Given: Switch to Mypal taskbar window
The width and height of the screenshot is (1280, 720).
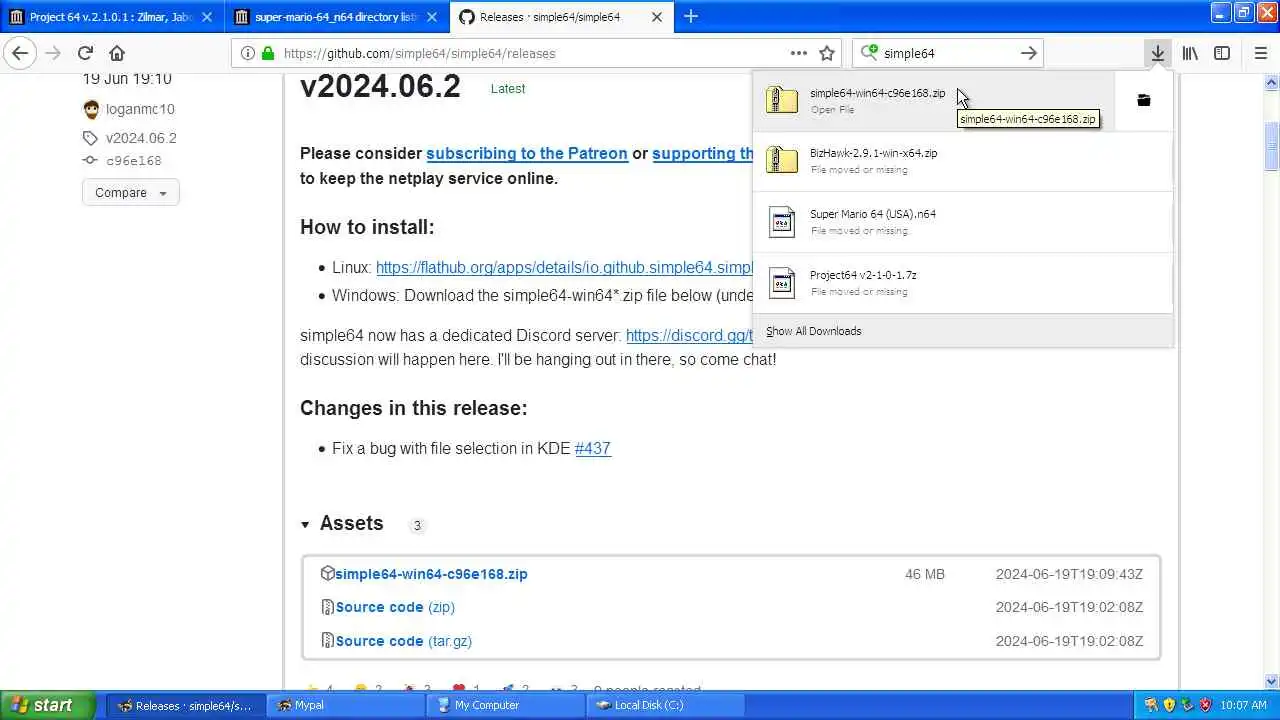Looking at the screenshot, I should (x=346, y=705).
